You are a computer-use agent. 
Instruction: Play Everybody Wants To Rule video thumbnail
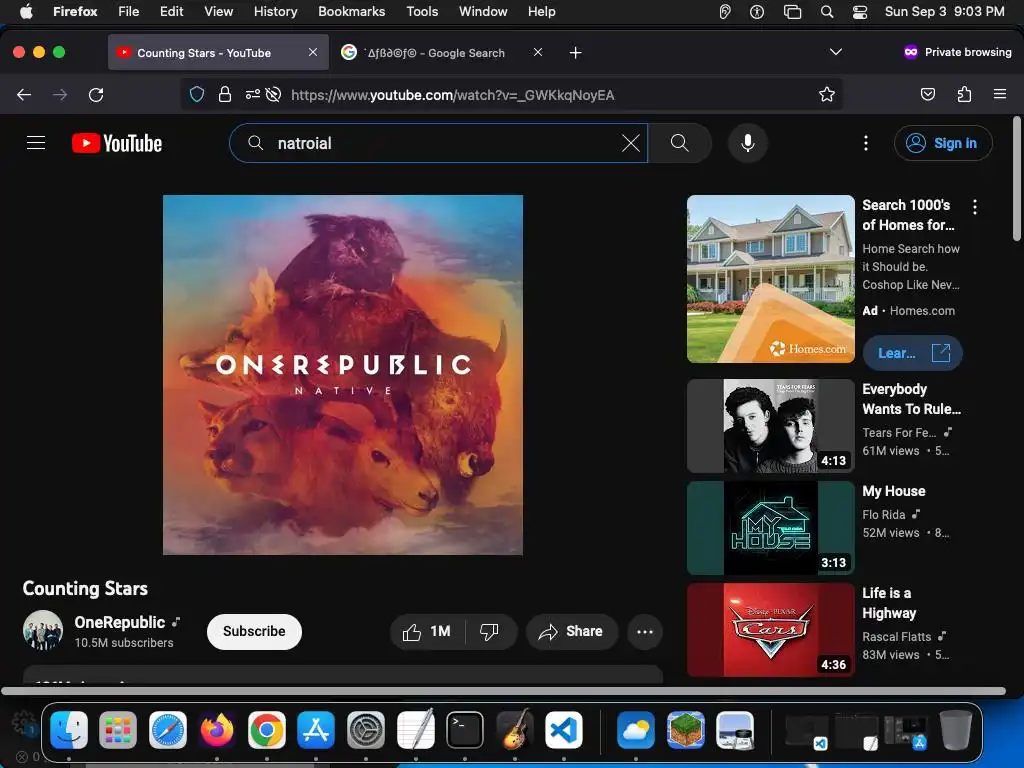tap(771, 426)
